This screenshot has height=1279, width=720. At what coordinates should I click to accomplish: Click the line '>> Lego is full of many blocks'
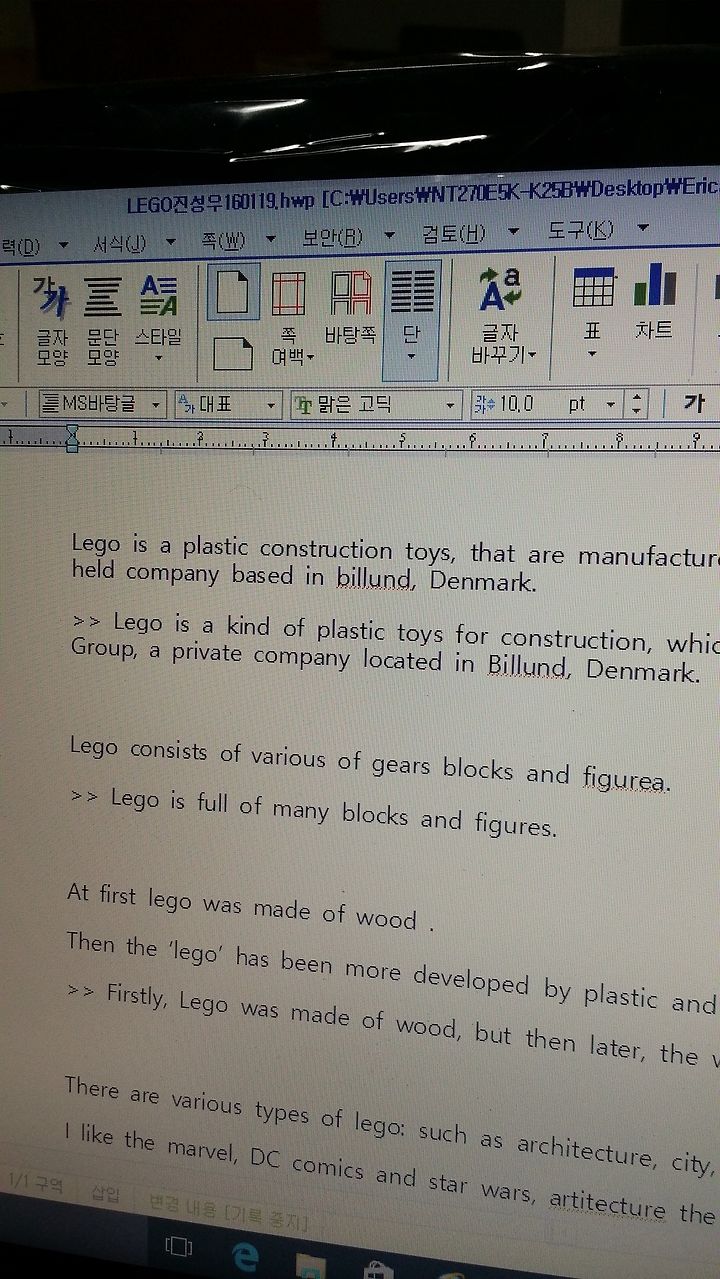(x=314, y=812)
